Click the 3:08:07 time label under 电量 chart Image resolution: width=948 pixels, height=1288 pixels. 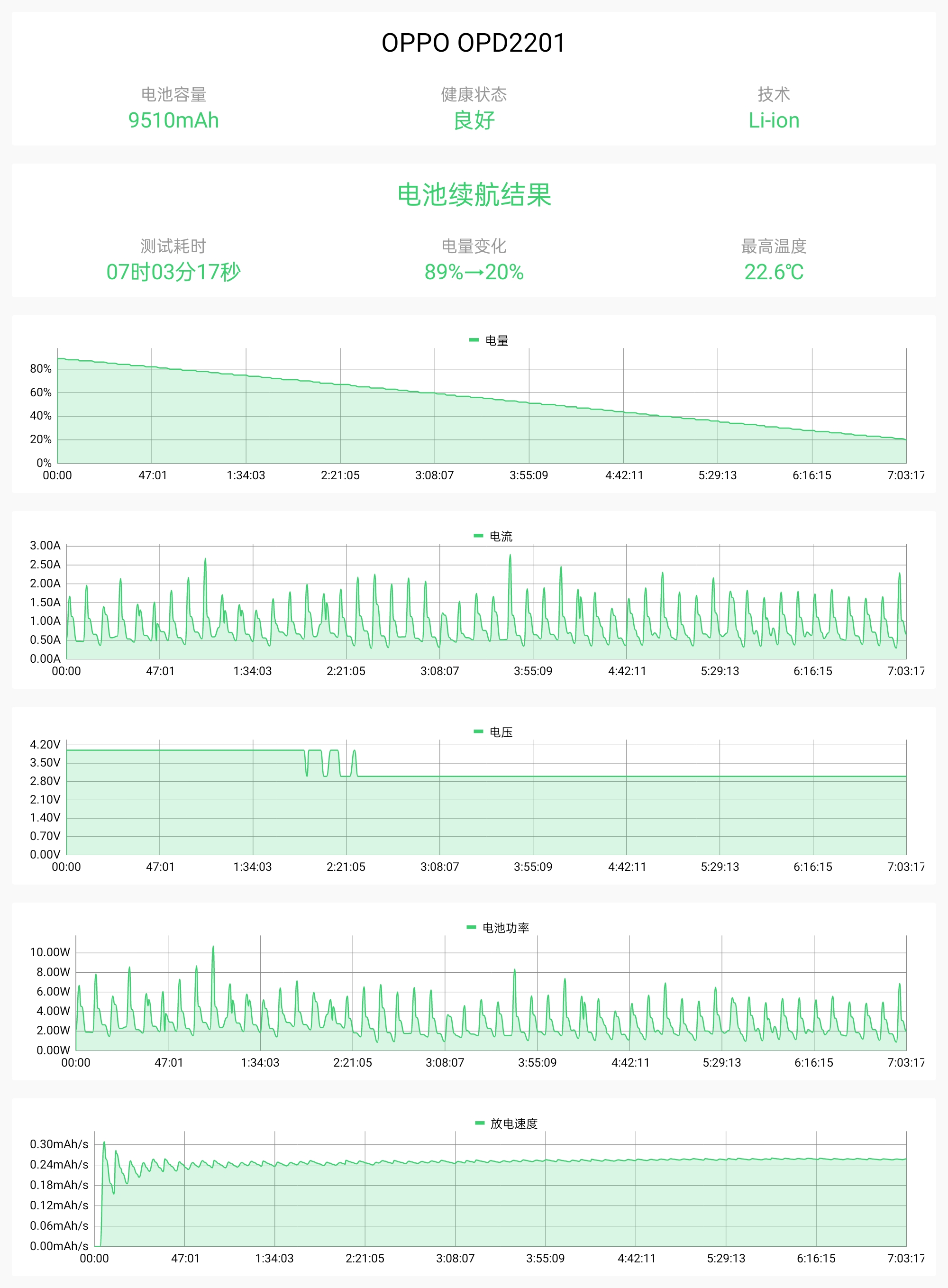pyautogui.click(x=434, y=475)
